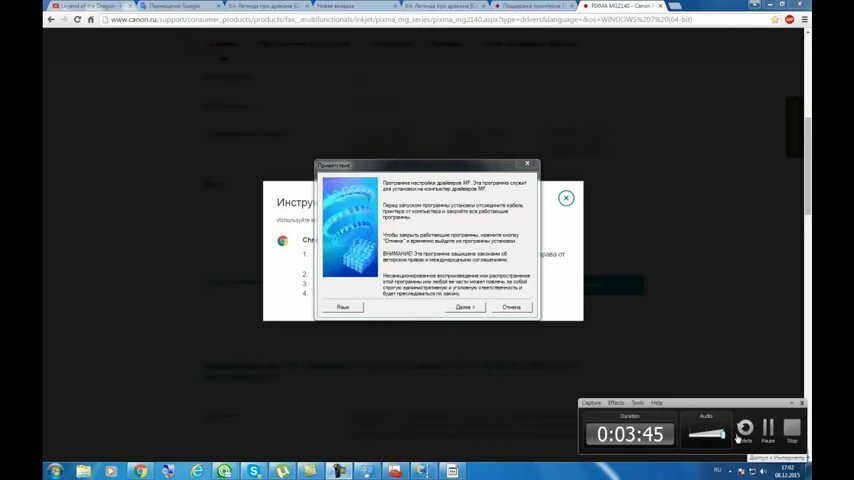
Task: Open Mail.ru Agent taskbar icon
Action: click(x=224, y=471)
